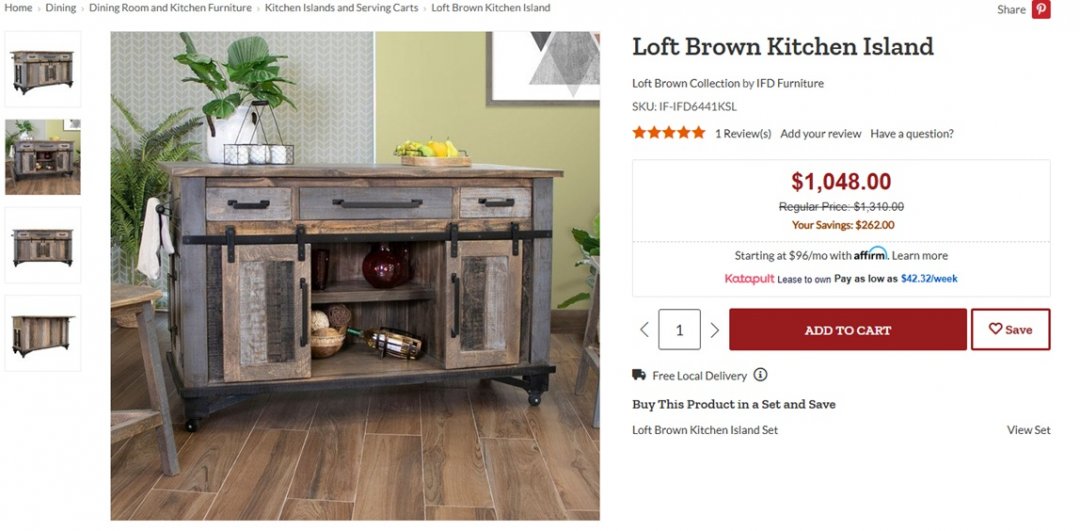The height and width of the screenshot is (531, 1080).
Task: Go to the Dining breadcrumb
Action: click(60, 8)
